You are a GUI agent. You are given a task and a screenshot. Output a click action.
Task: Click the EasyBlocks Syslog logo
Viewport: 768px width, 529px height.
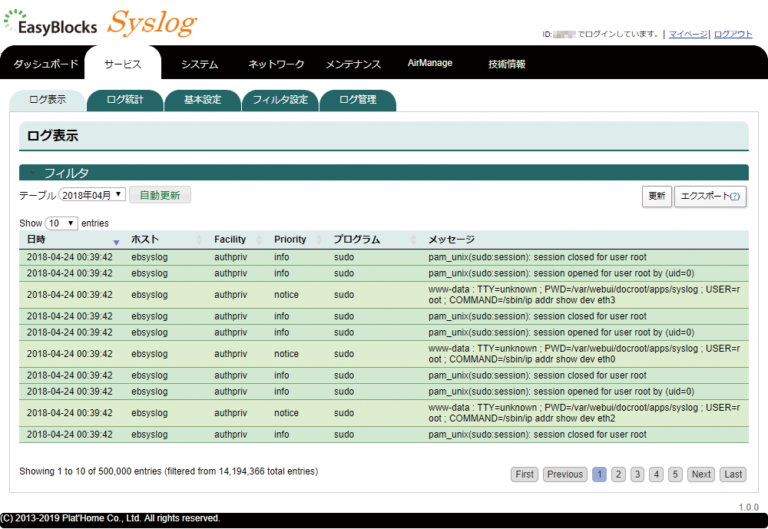[100, 22]
